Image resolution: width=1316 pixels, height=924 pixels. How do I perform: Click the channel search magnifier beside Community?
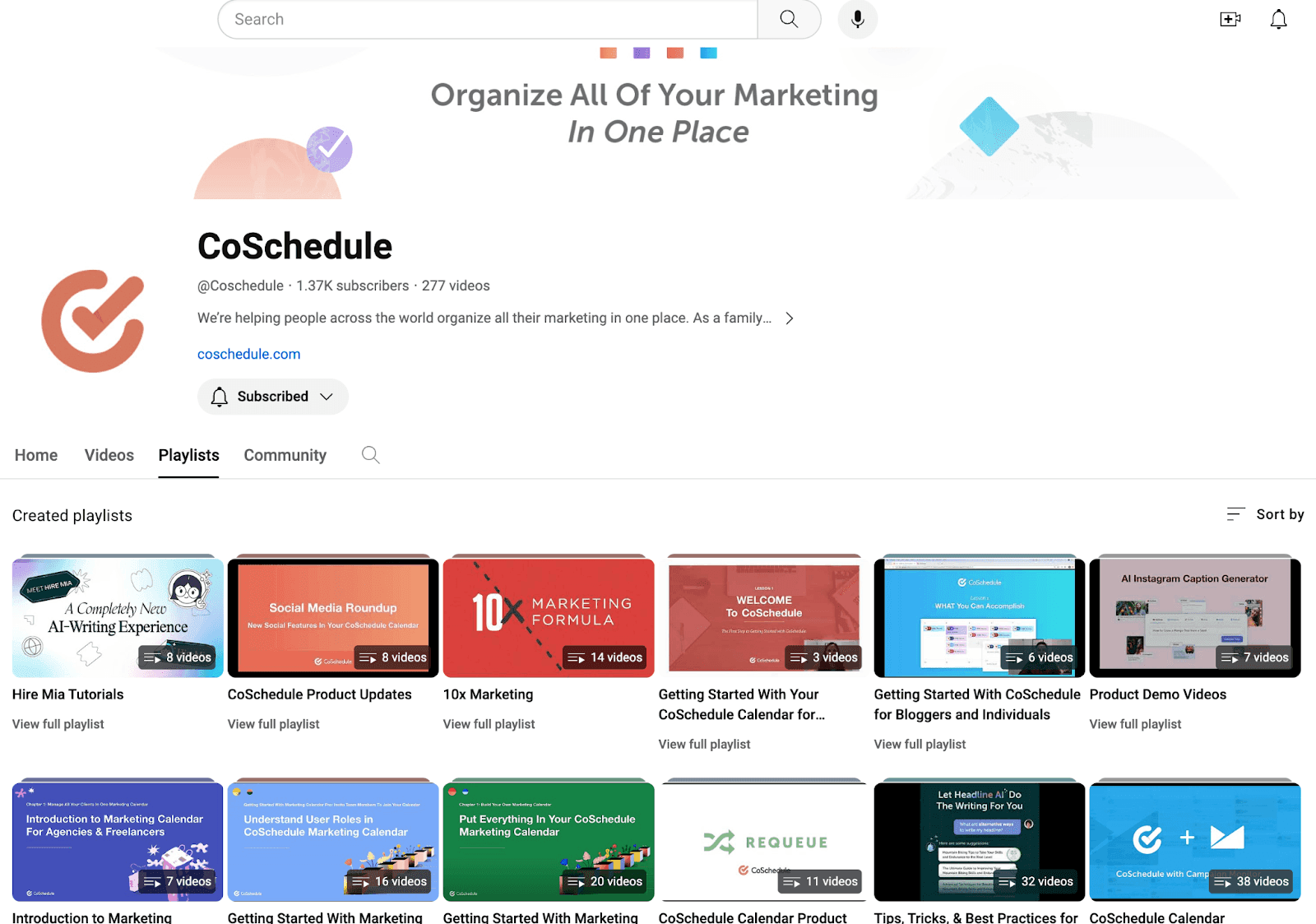pos(371,455)
